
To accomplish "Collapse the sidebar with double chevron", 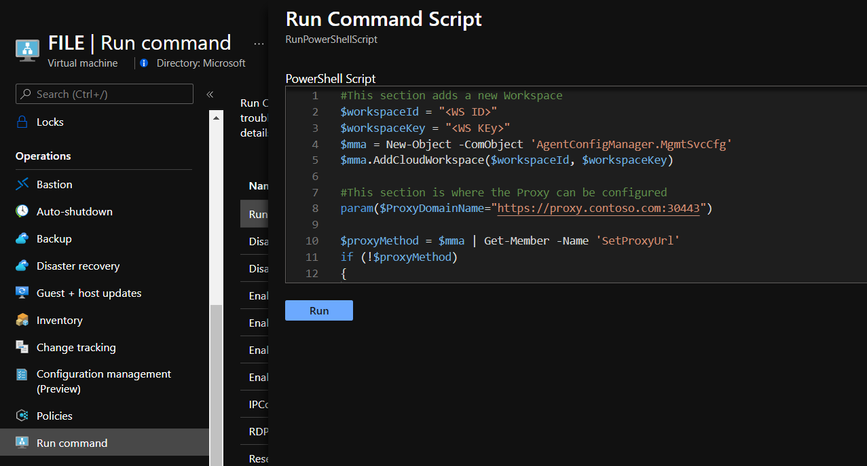I will coord(210,94).
